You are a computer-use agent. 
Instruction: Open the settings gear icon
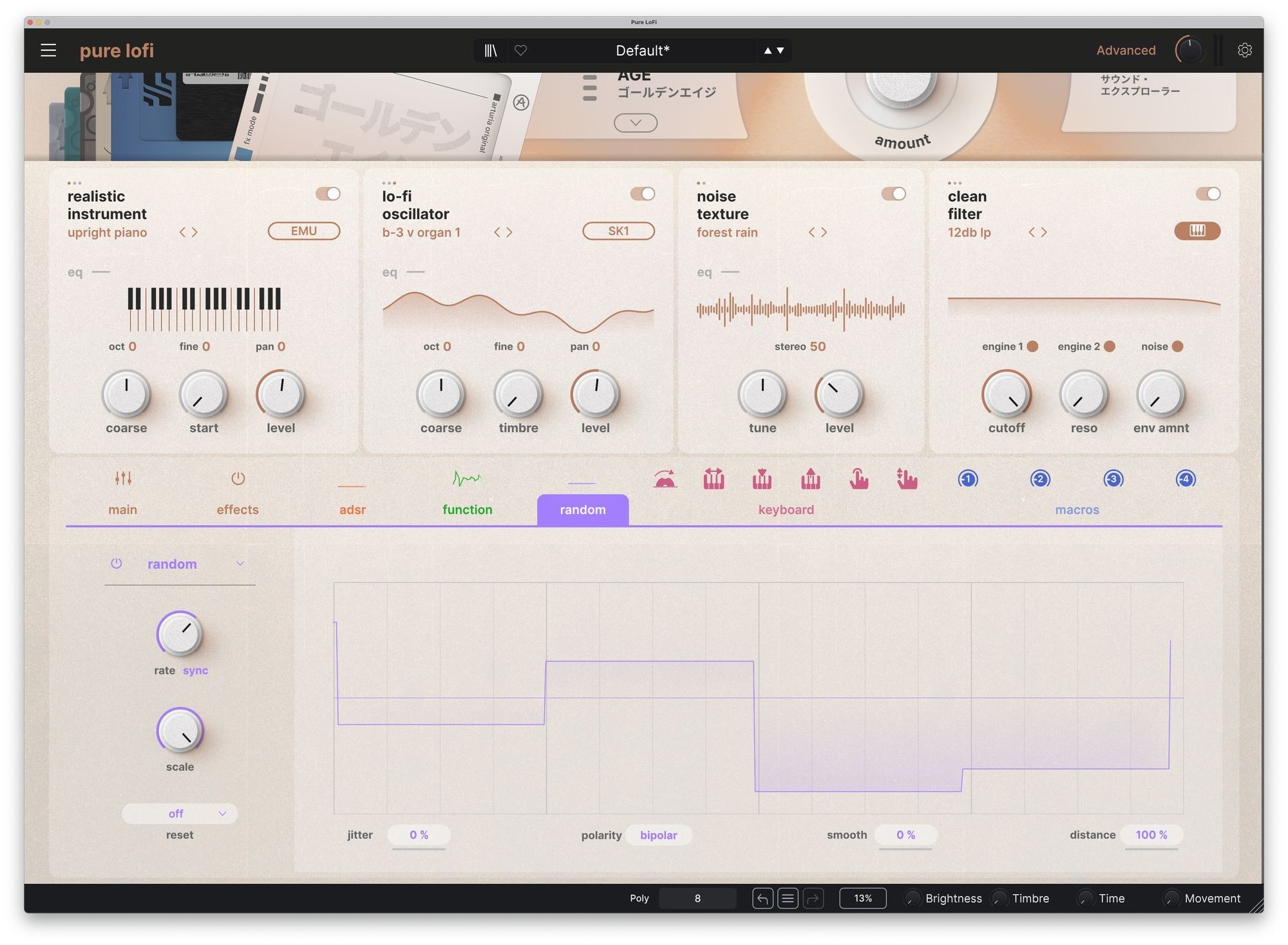point(1244,50)
